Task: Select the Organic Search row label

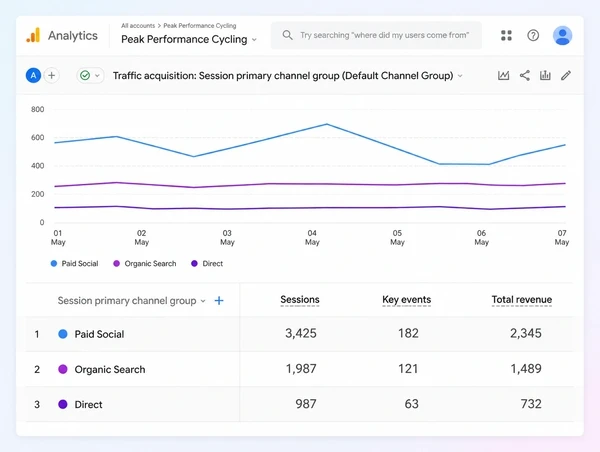Action: click(x=110, y=369)
